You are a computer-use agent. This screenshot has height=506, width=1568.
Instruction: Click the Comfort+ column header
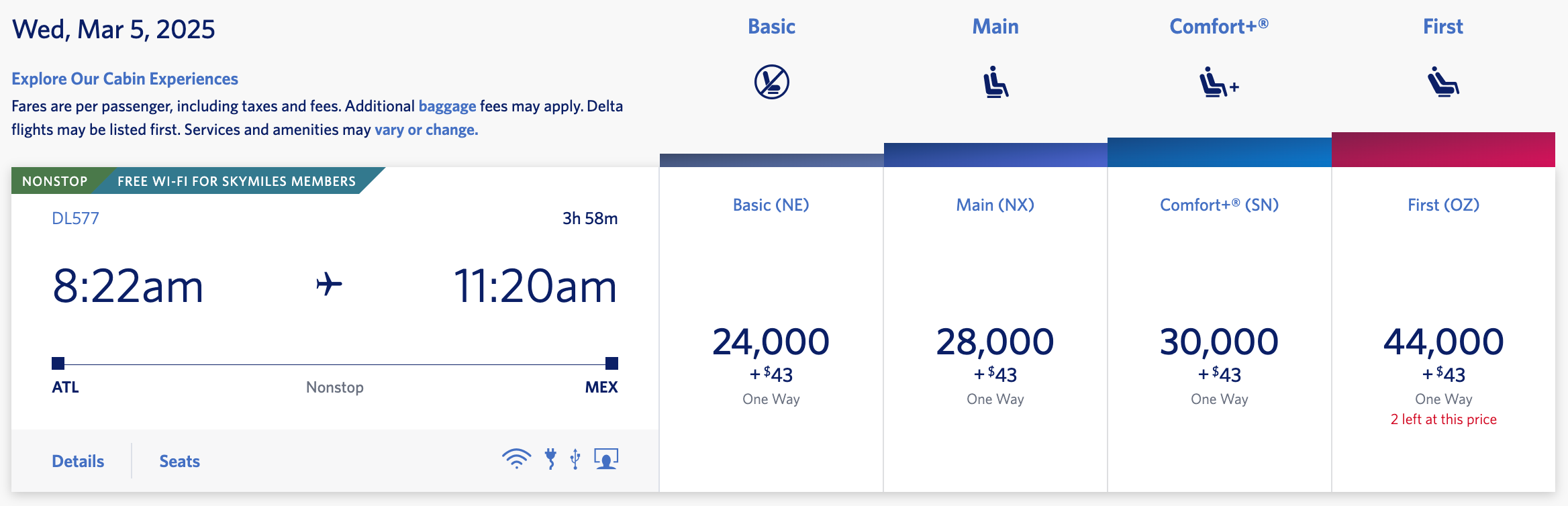pos(1219,26)
